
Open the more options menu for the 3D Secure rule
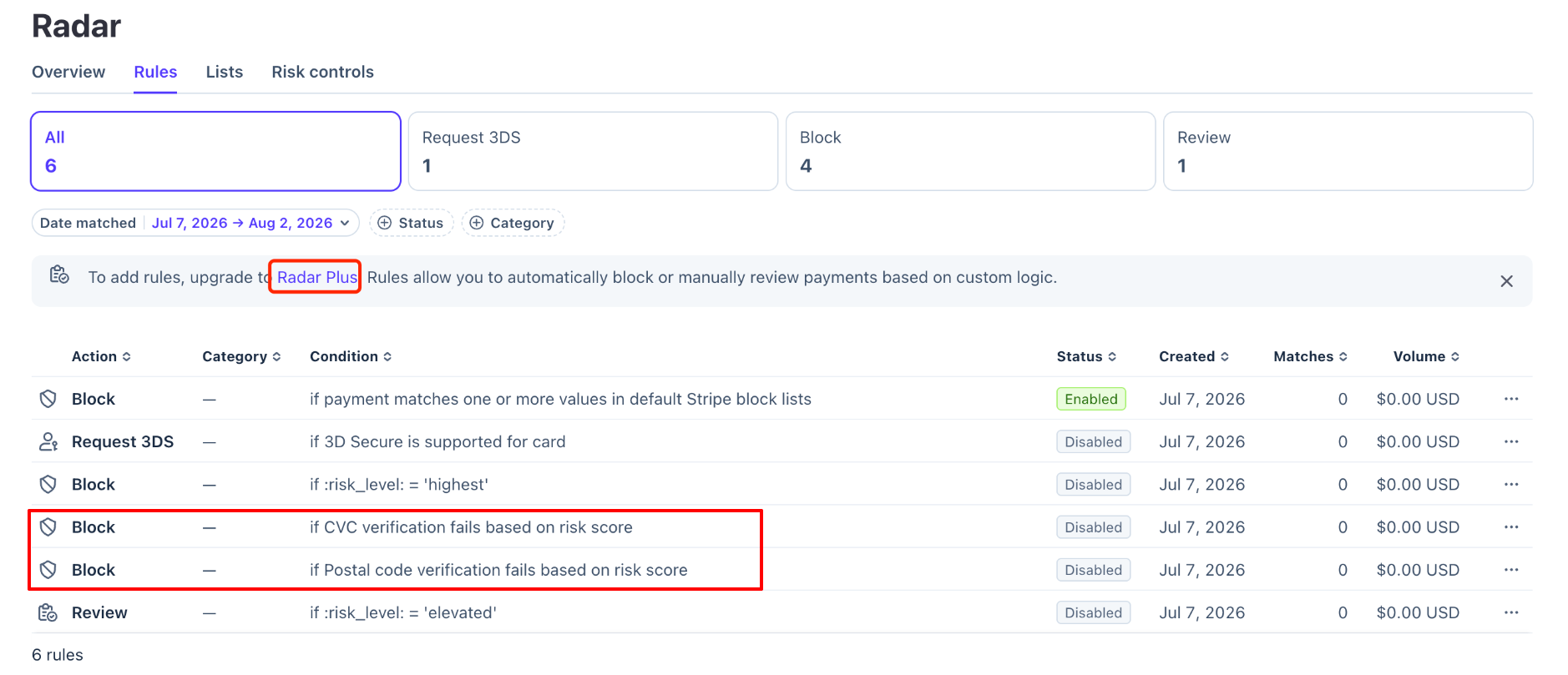tap(1511, 441)
